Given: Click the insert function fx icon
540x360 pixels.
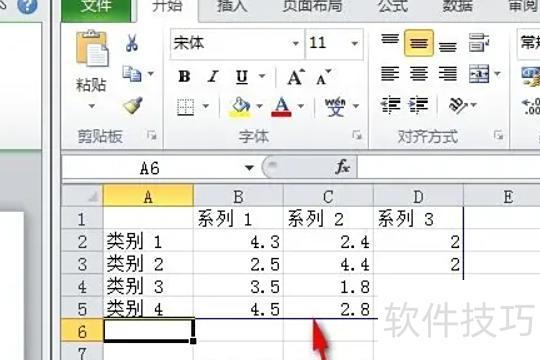Looking at the screenshot, I should pyautogui.click(x=343, y=167).
